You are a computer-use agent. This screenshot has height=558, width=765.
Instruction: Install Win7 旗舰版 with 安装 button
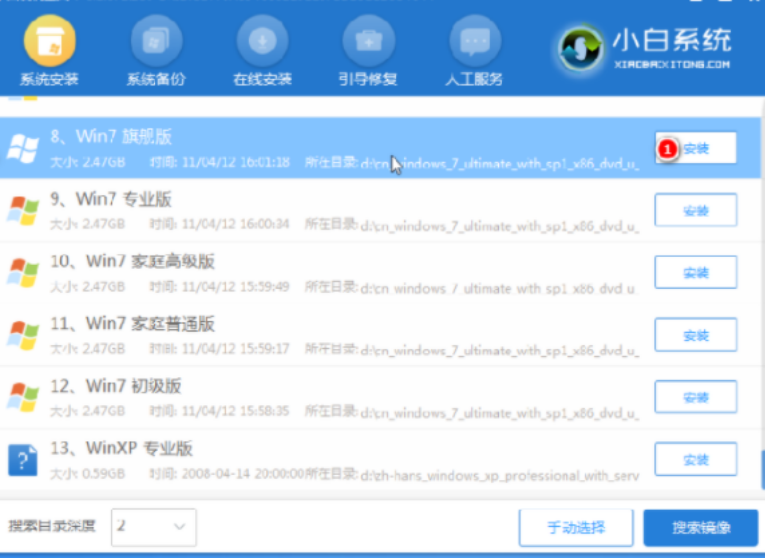coord(696,148)
